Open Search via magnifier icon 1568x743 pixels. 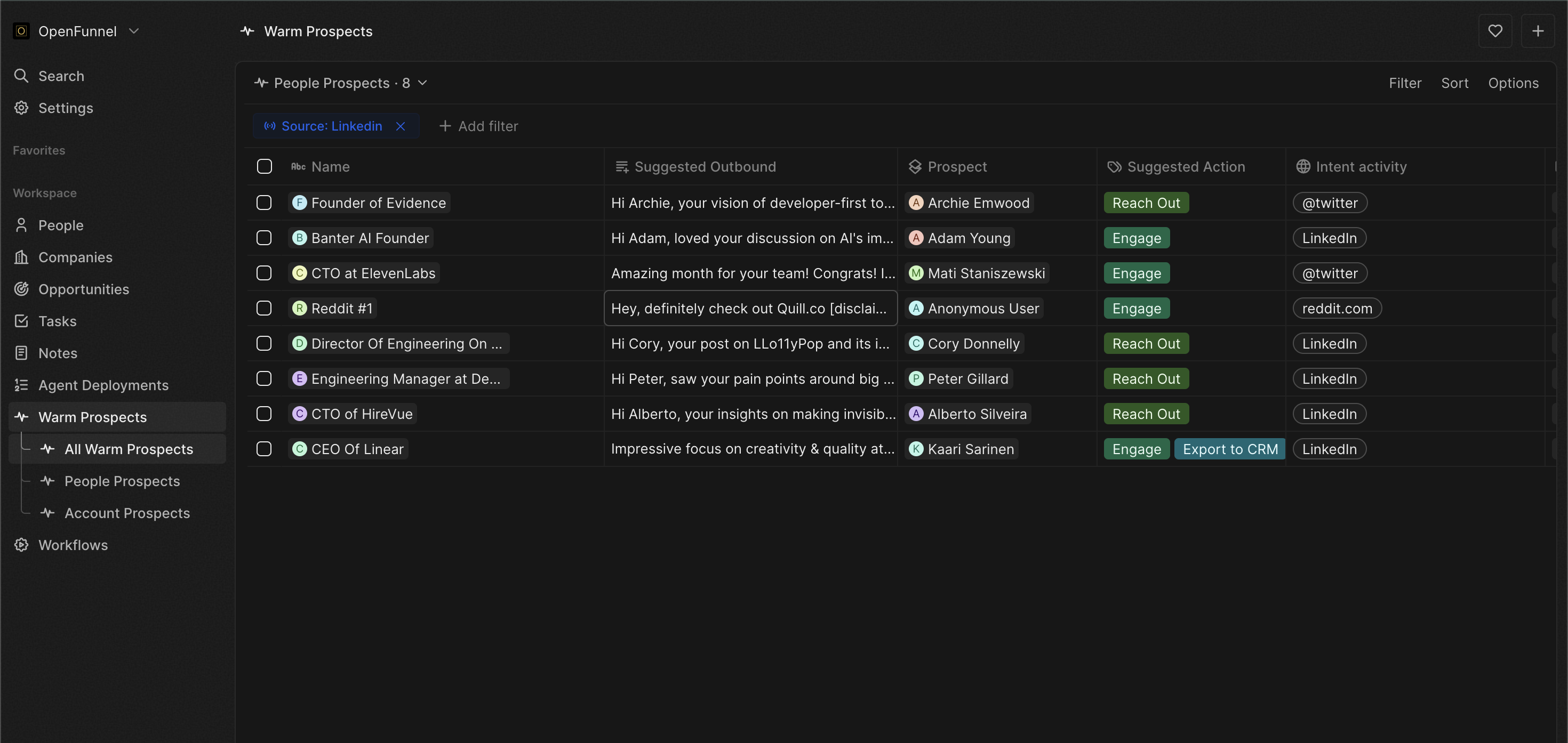21,76
